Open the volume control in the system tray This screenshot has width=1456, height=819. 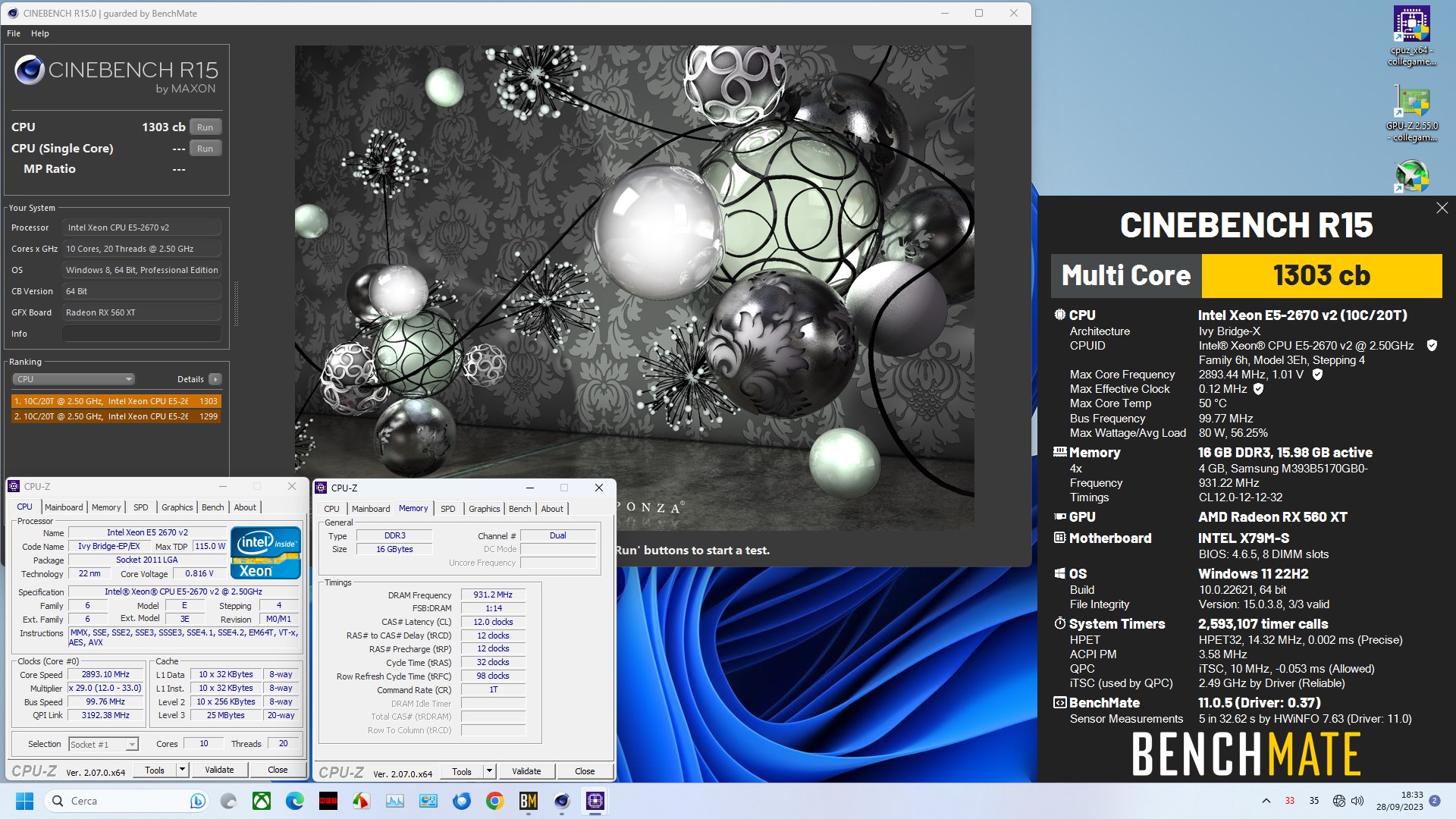1357,801
